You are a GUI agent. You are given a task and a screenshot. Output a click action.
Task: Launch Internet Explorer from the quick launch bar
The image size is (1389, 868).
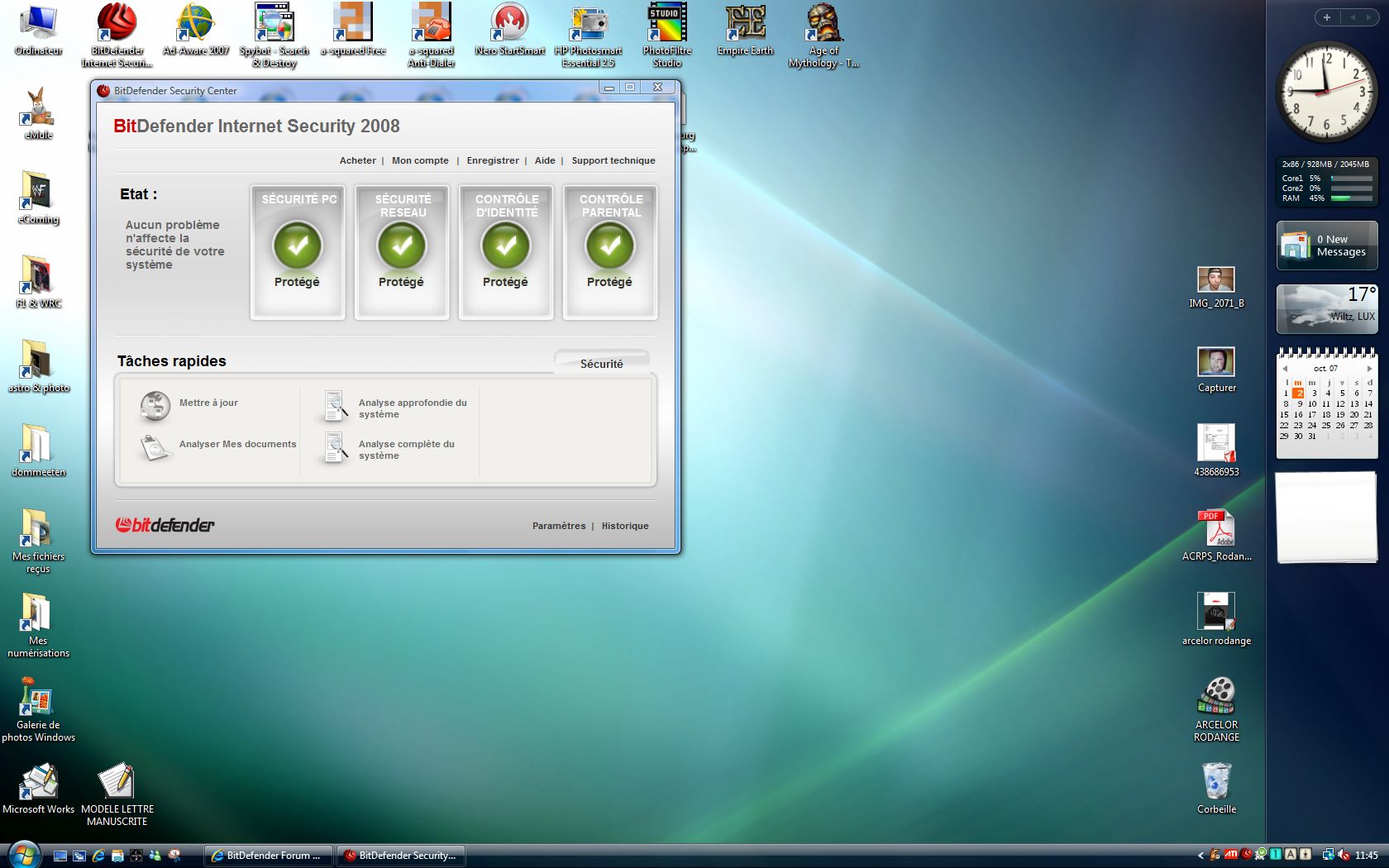[x=98, y=856]
